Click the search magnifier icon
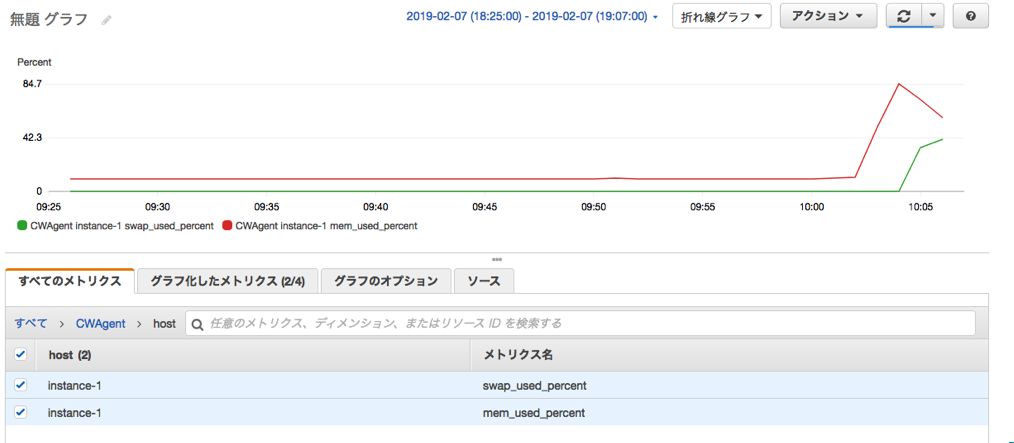The height and width of the screenshot is (443, 1014). coord(197,324)
